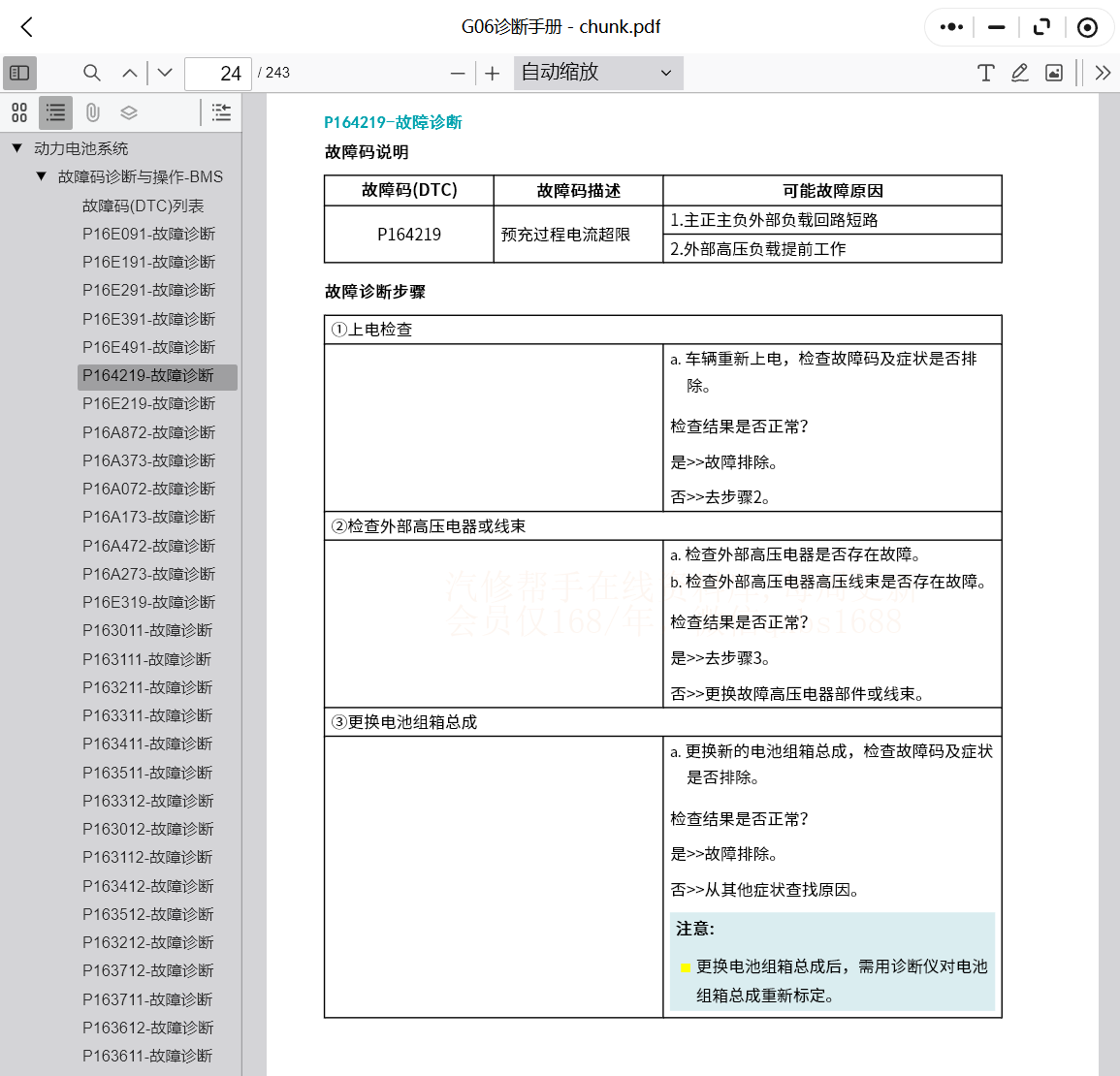The height and width of the screenshot is (1076, 1120).
Task: Open the 自动缩放 zoom level dropdown
Action: pos(597,73)
